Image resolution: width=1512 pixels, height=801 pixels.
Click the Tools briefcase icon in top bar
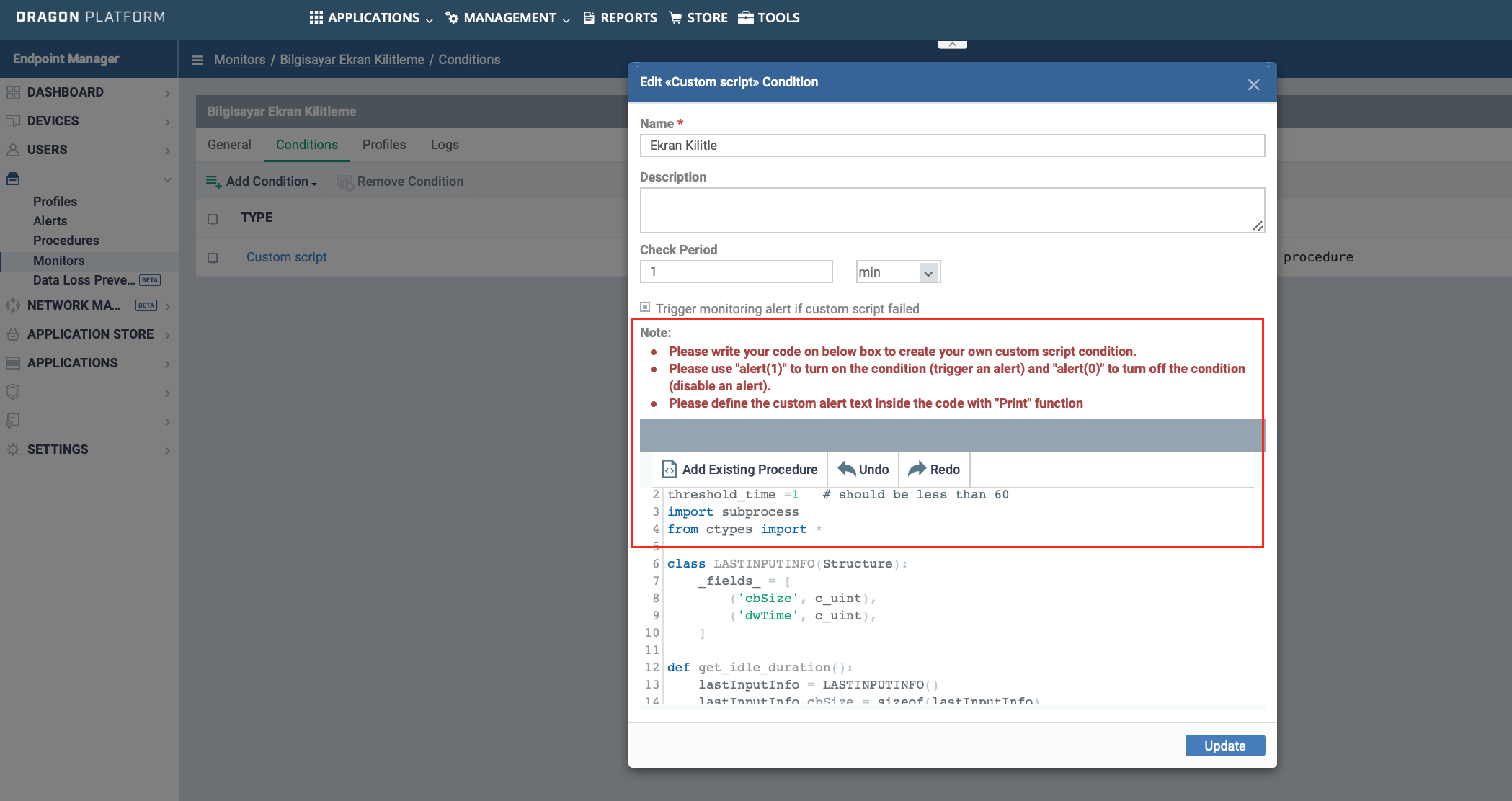[746, 17]
